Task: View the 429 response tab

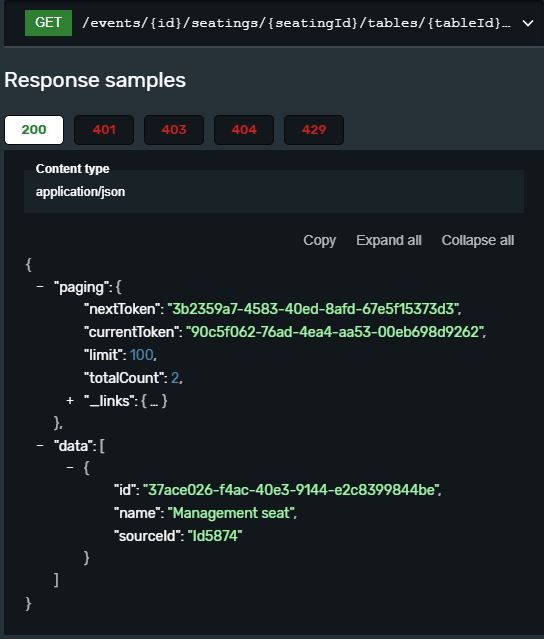Action: (x=314, y=130)
